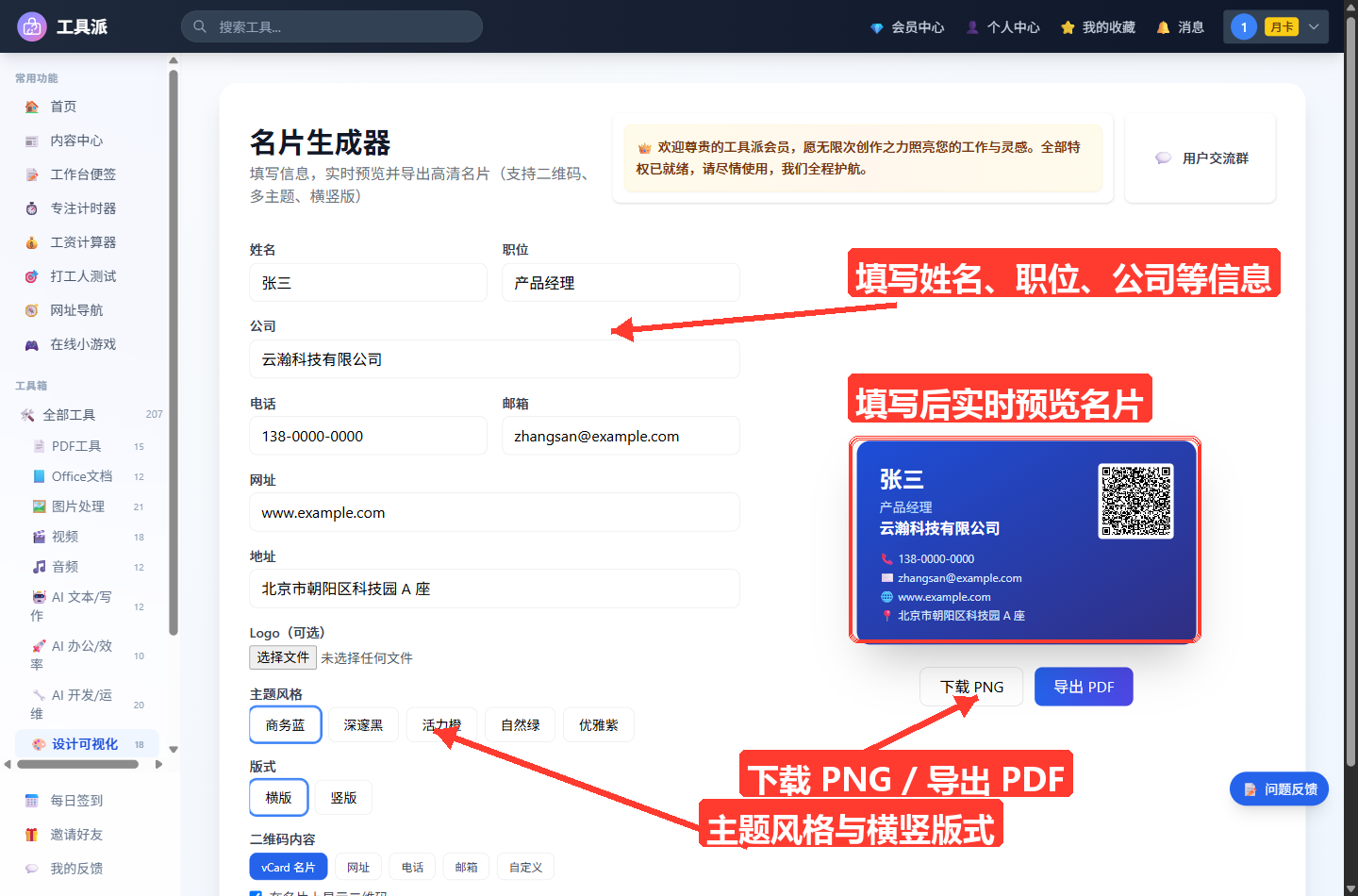Choose the 竖版 layout option

[343, 797]
